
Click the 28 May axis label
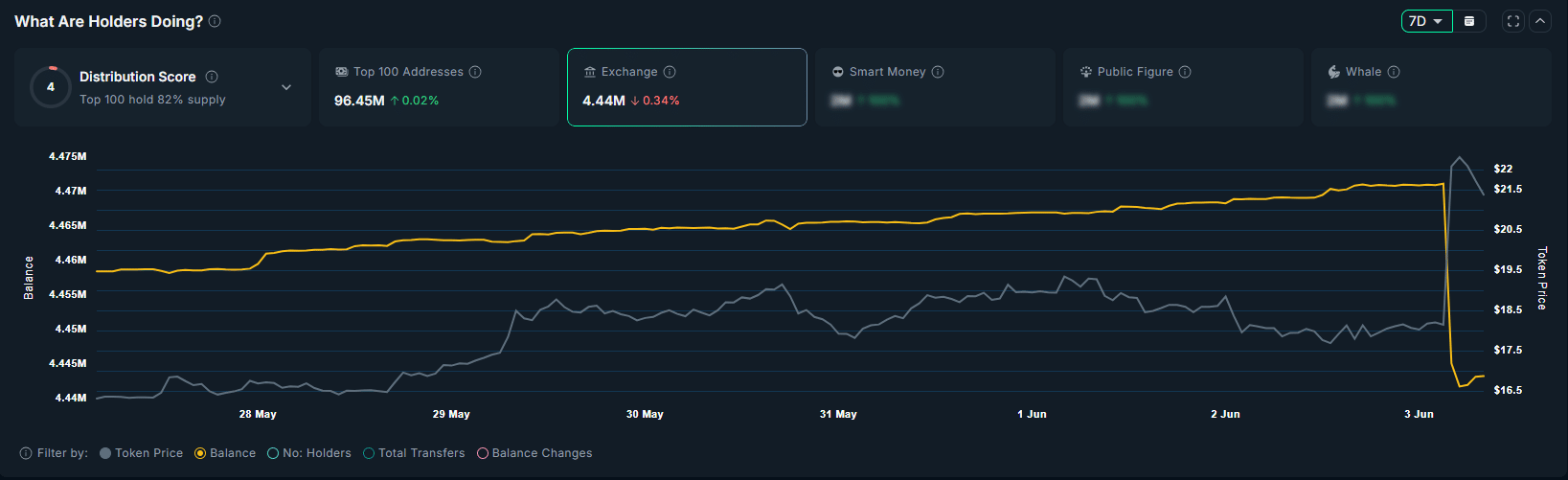tap(258, 414)
